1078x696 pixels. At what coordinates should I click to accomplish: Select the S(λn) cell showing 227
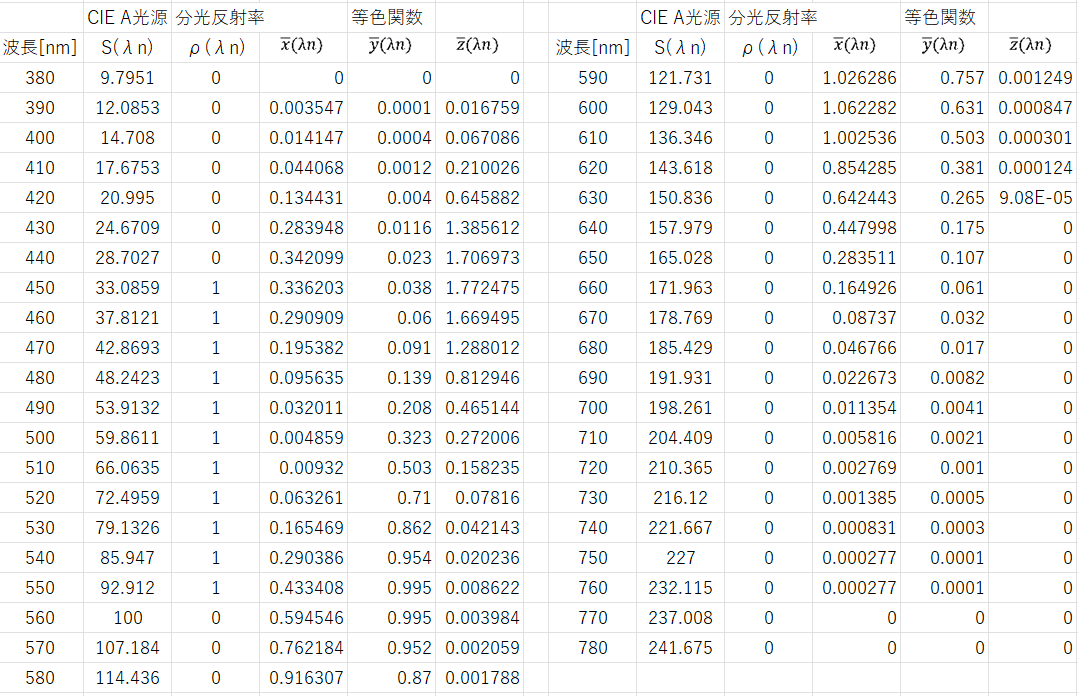(681, 558)
